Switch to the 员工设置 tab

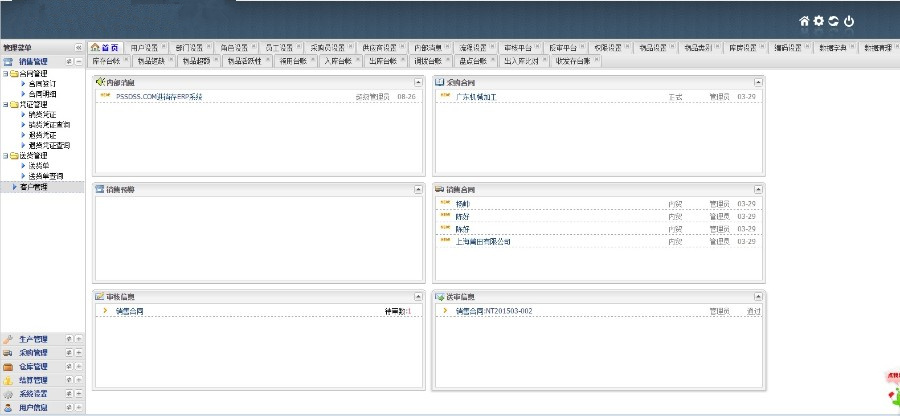pos(279,48)
